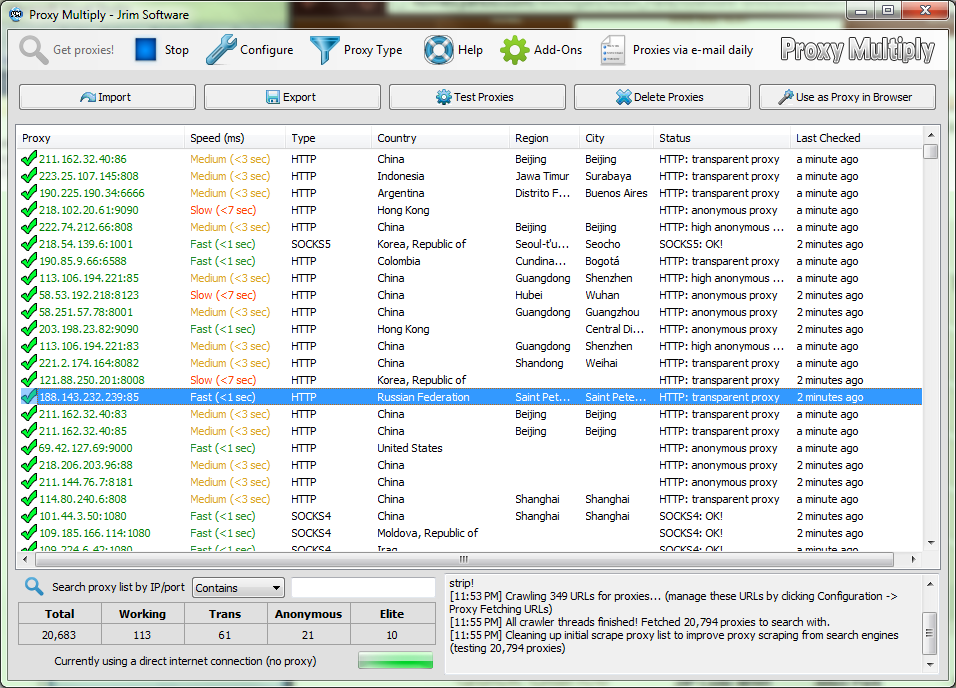The image size is (956, 688).
Task: Click the horizontal scrollbar below the proxy list
Action: tap(460, 560)
